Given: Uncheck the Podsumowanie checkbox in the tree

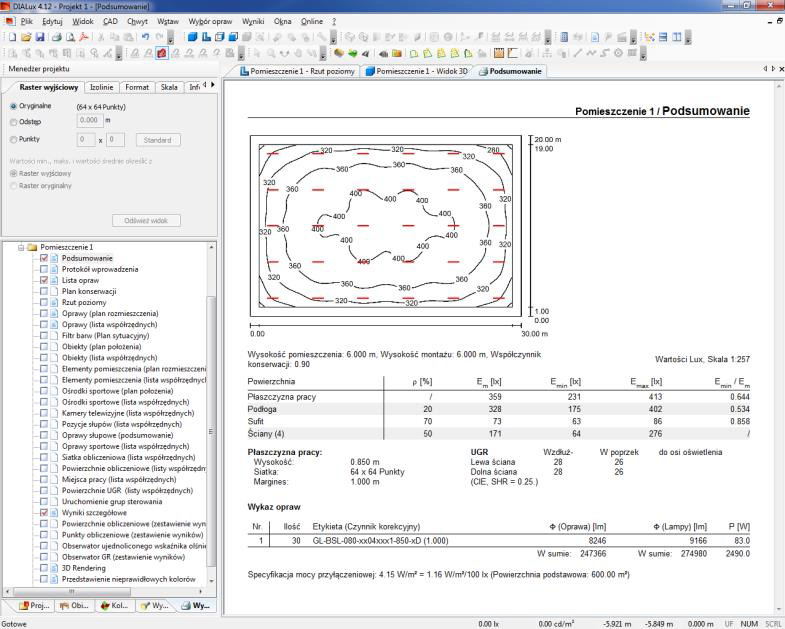Looking at the screenshot, I should point(44,258).
